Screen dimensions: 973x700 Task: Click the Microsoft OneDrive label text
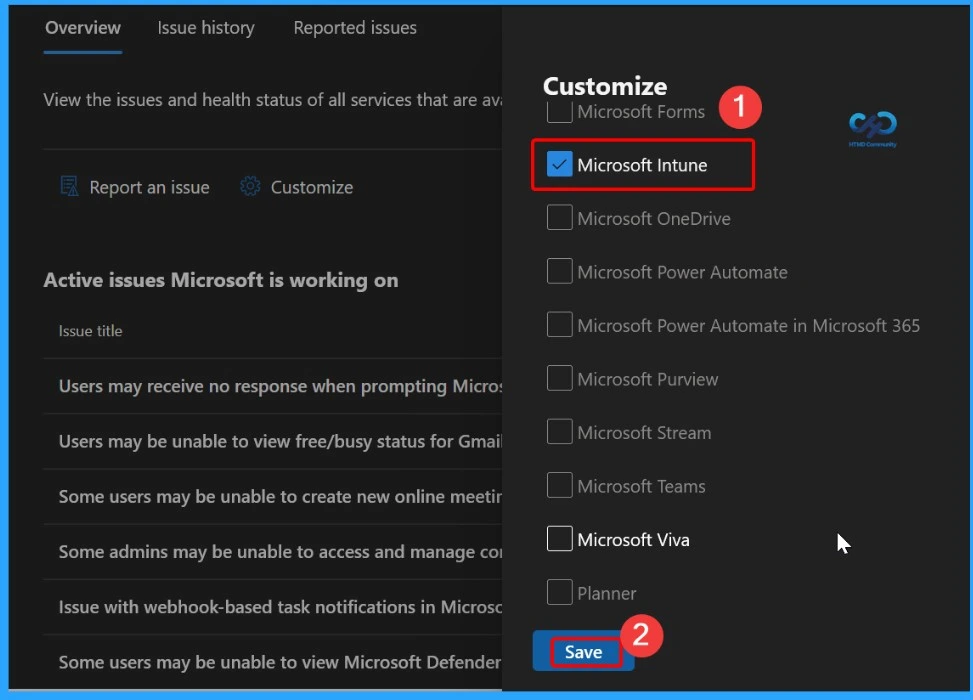tap(654, 219)
